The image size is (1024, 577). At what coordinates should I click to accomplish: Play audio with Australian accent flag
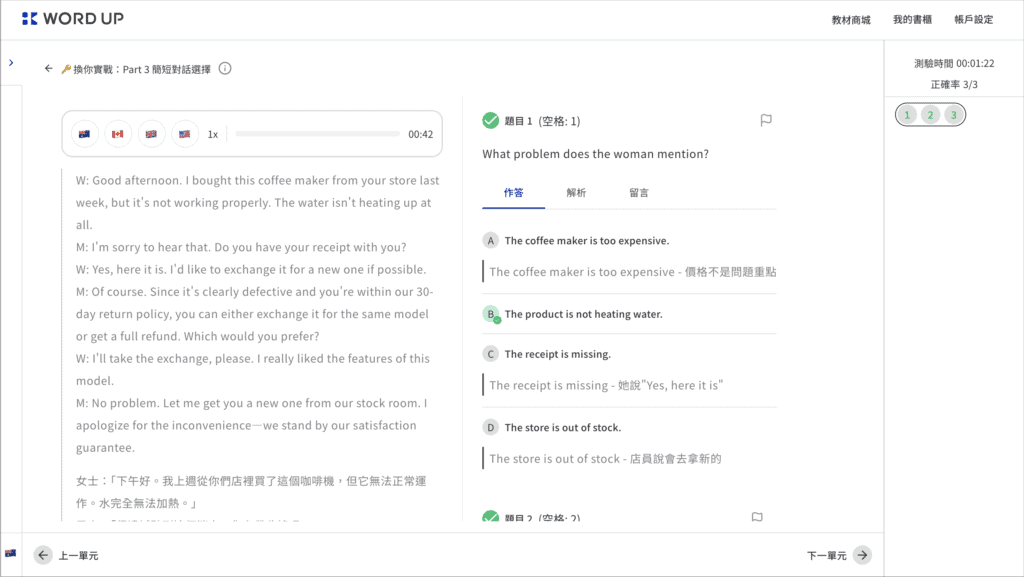pyautogui.click(x=84, y=134)
